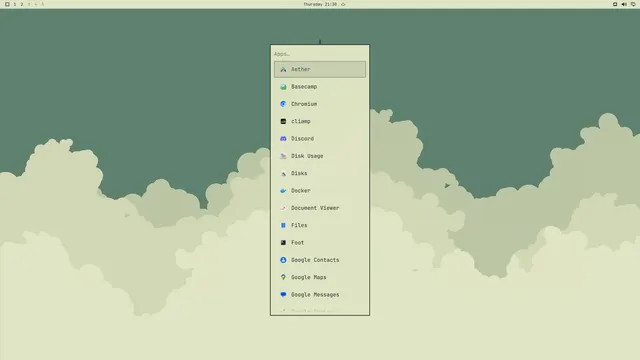Open Discord using its icon

[283, 139]
